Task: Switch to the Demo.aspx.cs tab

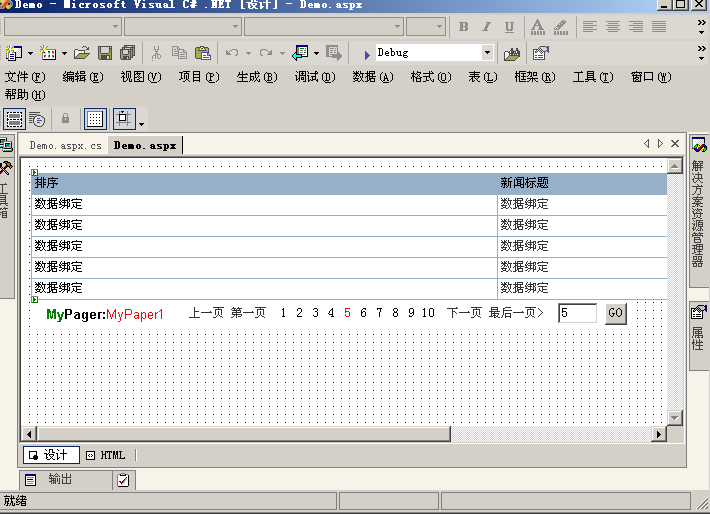Action: pos(66,145)
